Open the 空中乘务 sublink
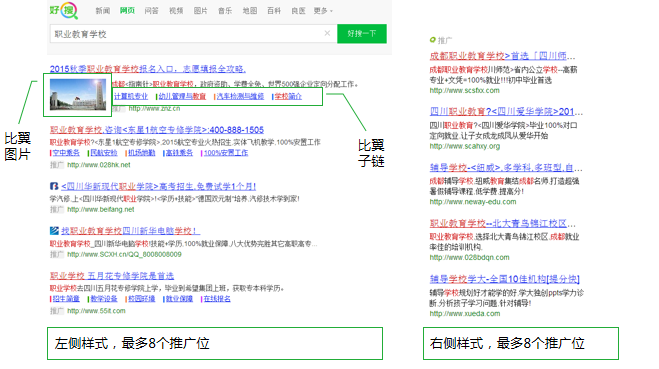Image resolution: width=659 pixels, height=369 pixels. [x=66, y=153]
